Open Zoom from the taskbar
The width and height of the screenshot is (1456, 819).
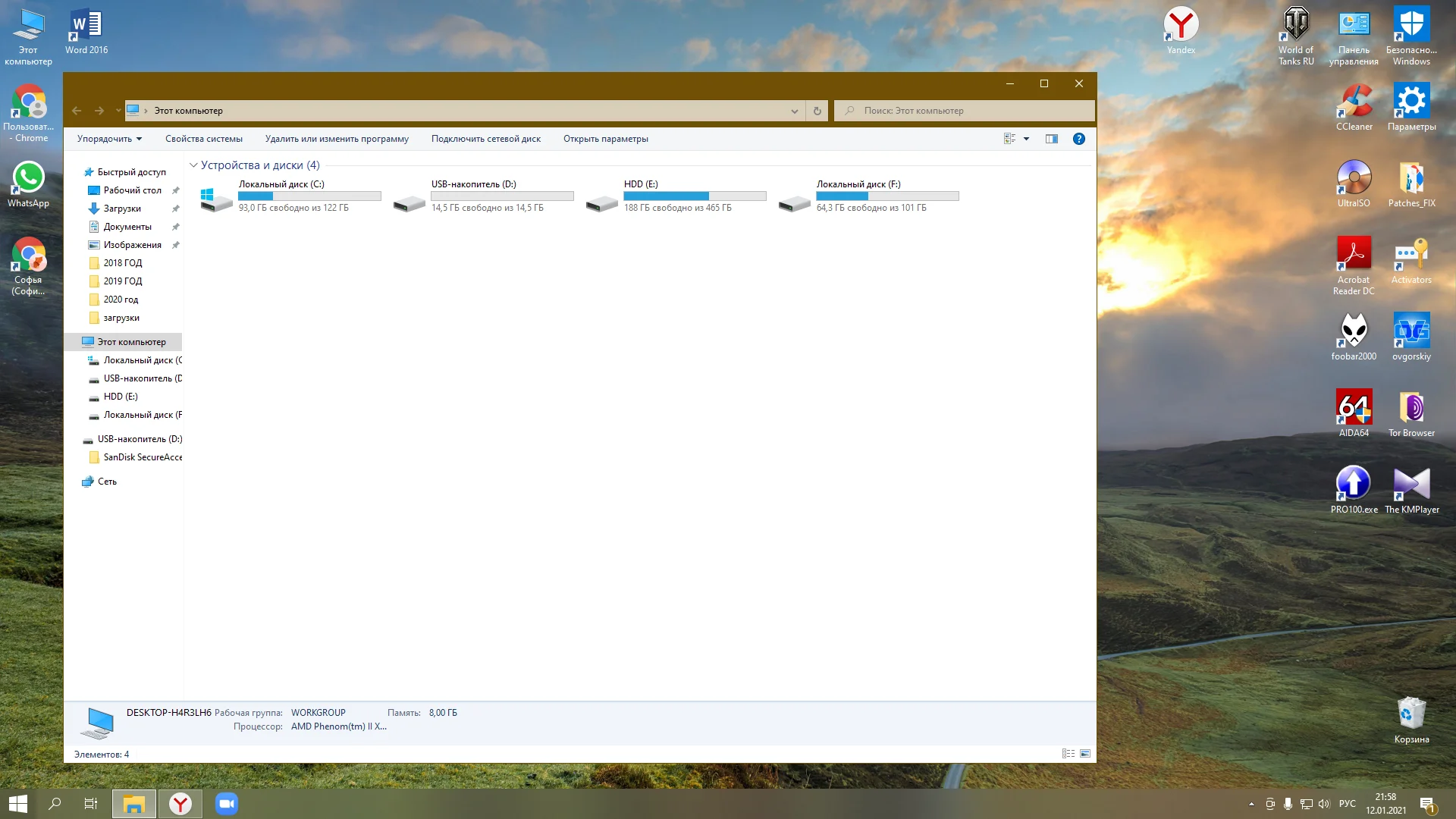point(226,804)
